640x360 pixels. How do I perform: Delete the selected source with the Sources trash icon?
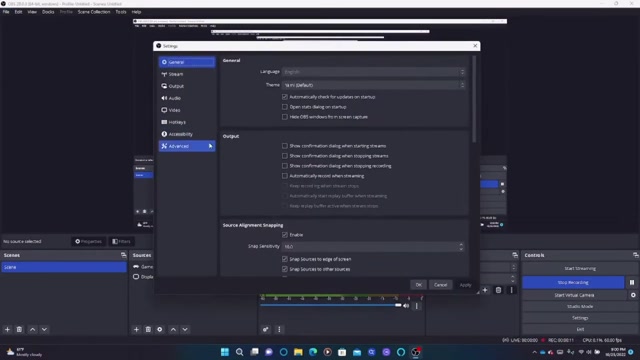[x=148, y=329]
